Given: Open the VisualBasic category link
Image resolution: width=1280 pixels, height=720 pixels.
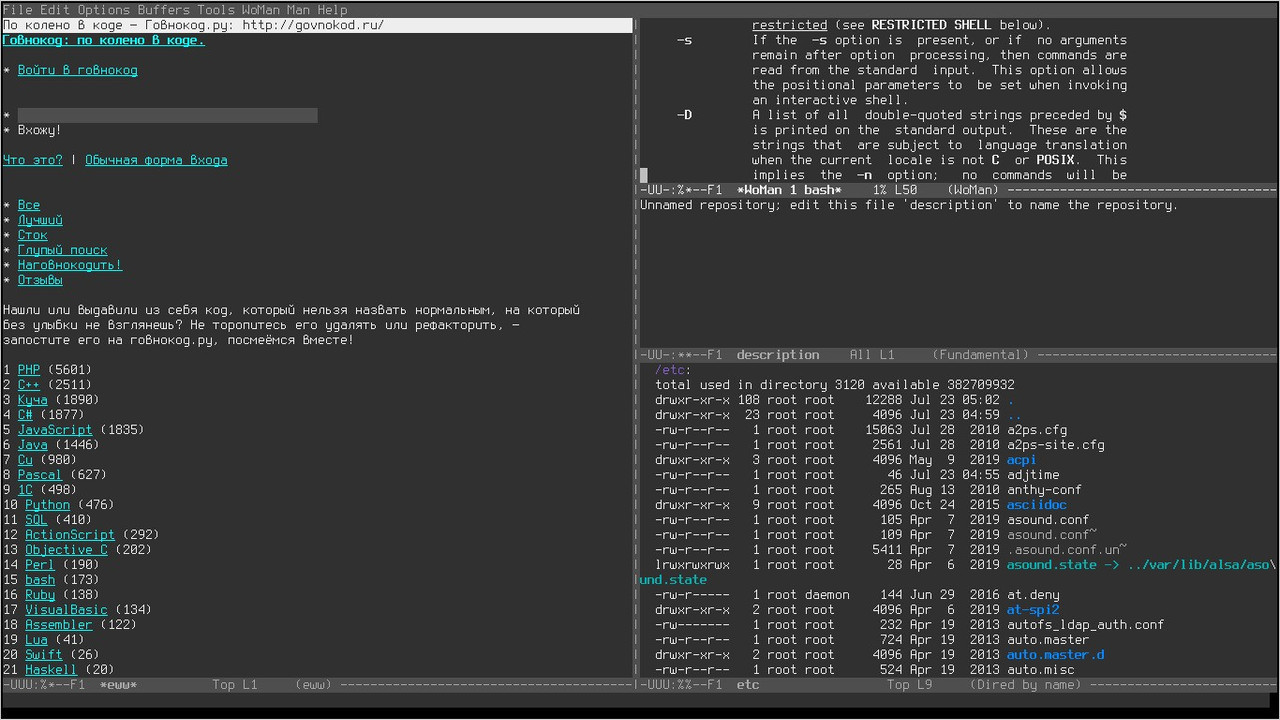Looking at the screenshot, I should pos(66,610).
